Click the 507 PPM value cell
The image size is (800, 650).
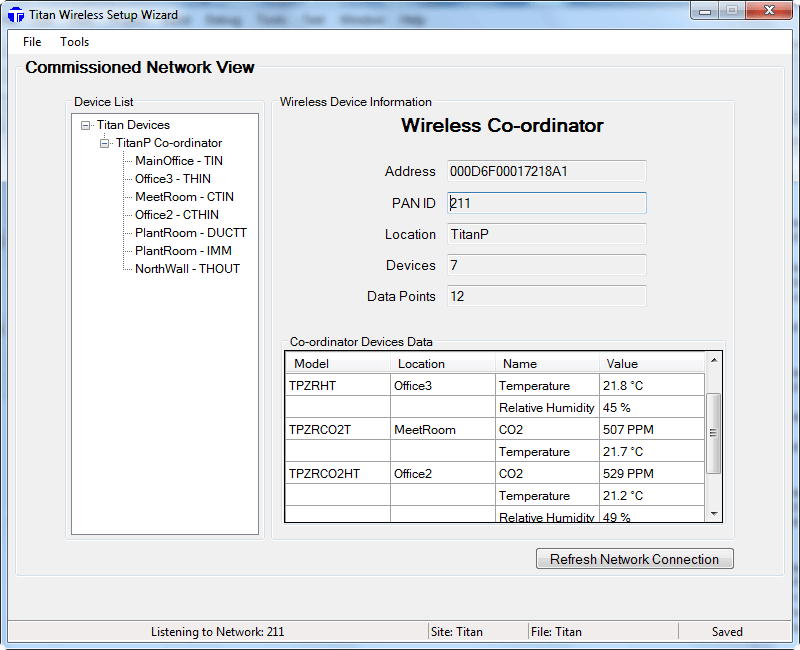pos(652,430)
